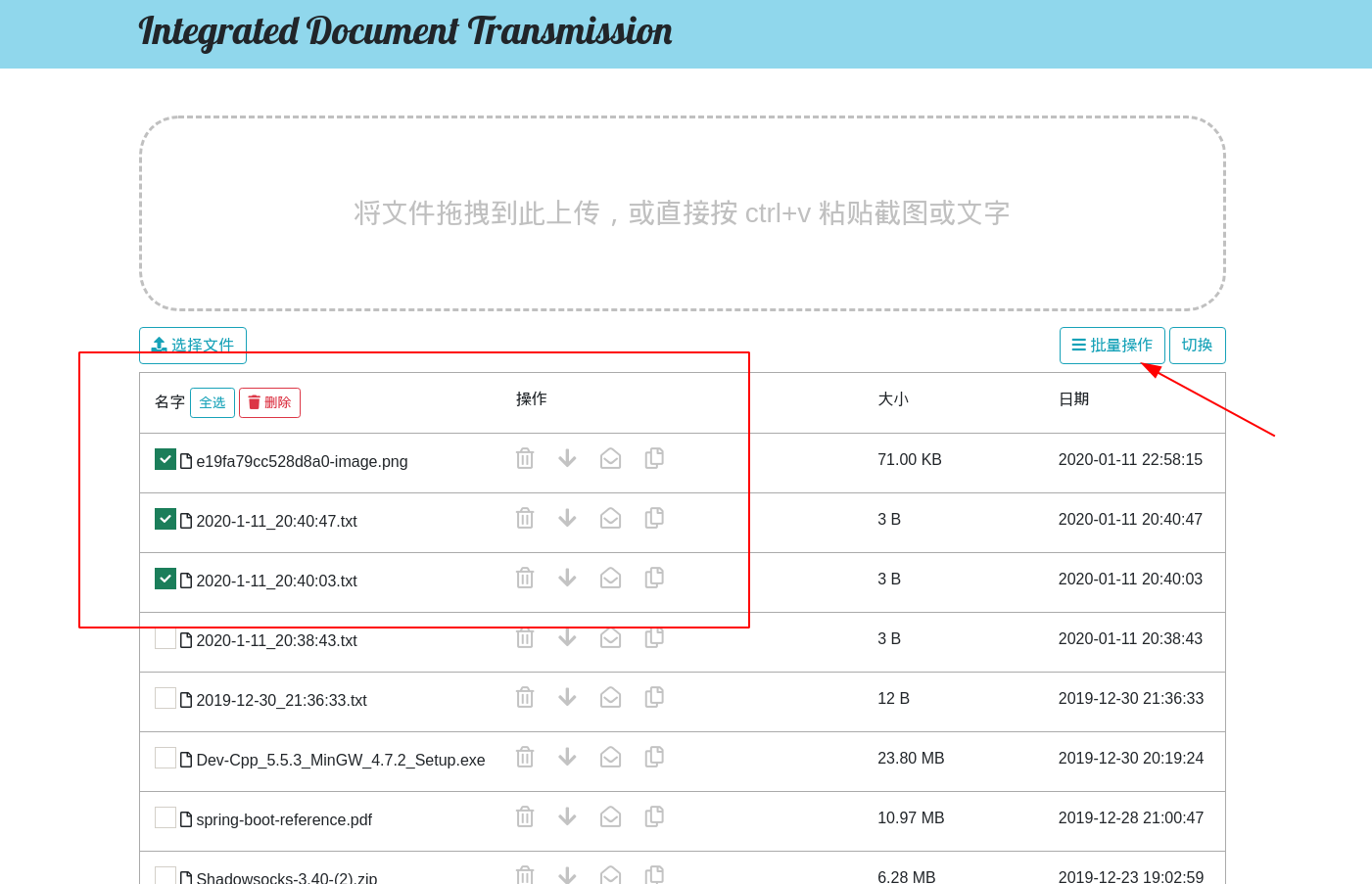Copy link icon for 2020-1-11_20:38:43.txt
This screenshot has width=1372, height=884.
click(654, 638)
